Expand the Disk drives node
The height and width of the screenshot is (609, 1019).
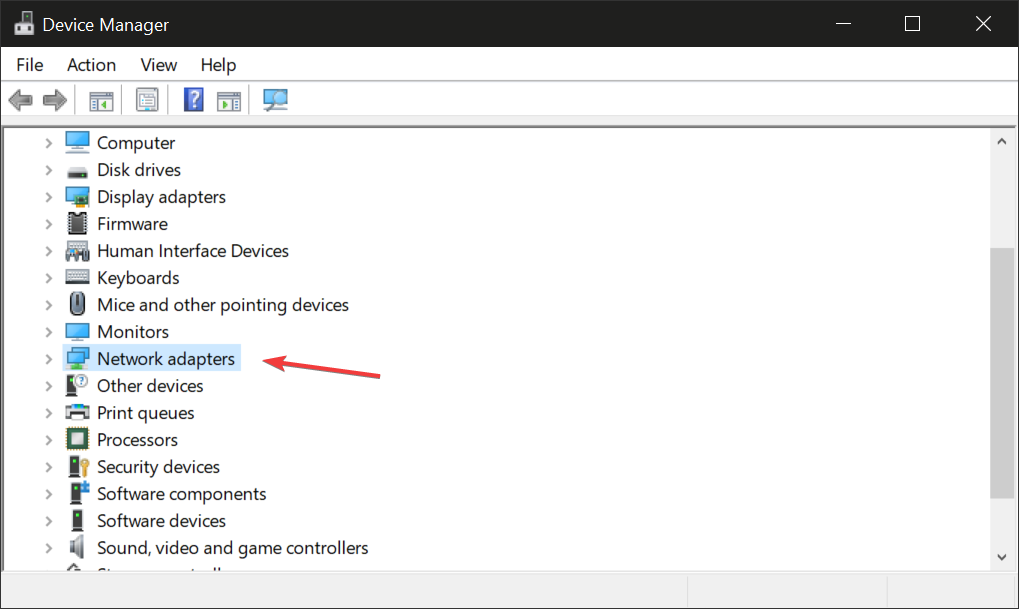pos(48,170)
